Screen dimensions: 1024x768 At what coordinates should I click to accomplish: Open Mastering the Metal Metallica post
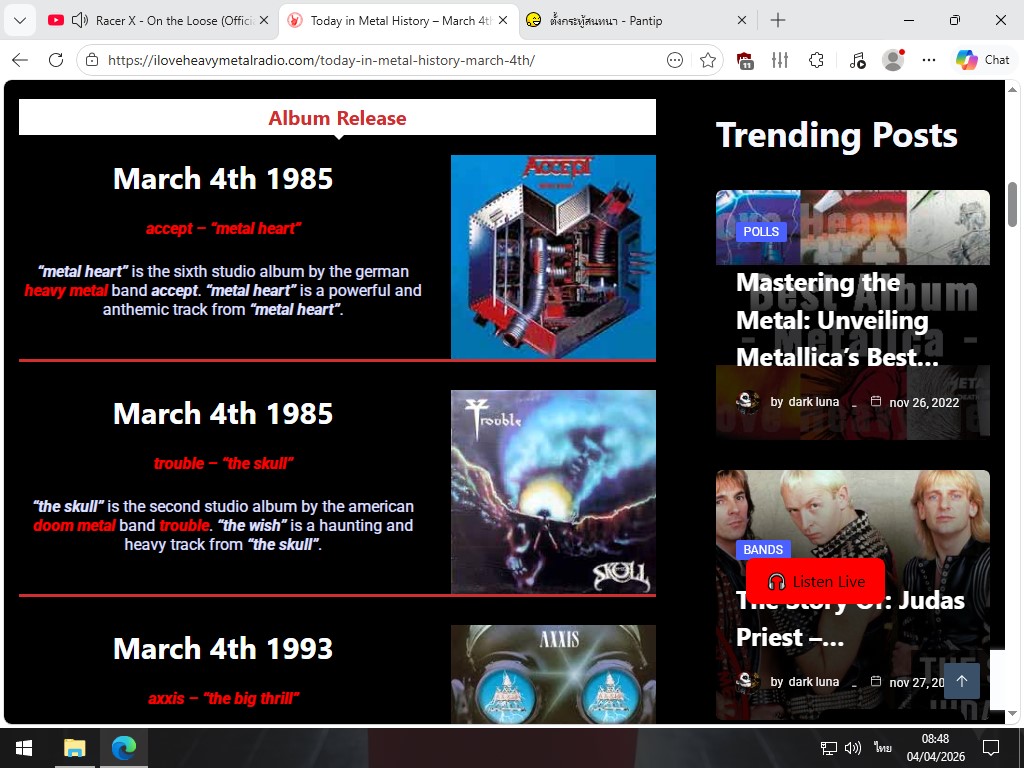[x=837, y=320]
